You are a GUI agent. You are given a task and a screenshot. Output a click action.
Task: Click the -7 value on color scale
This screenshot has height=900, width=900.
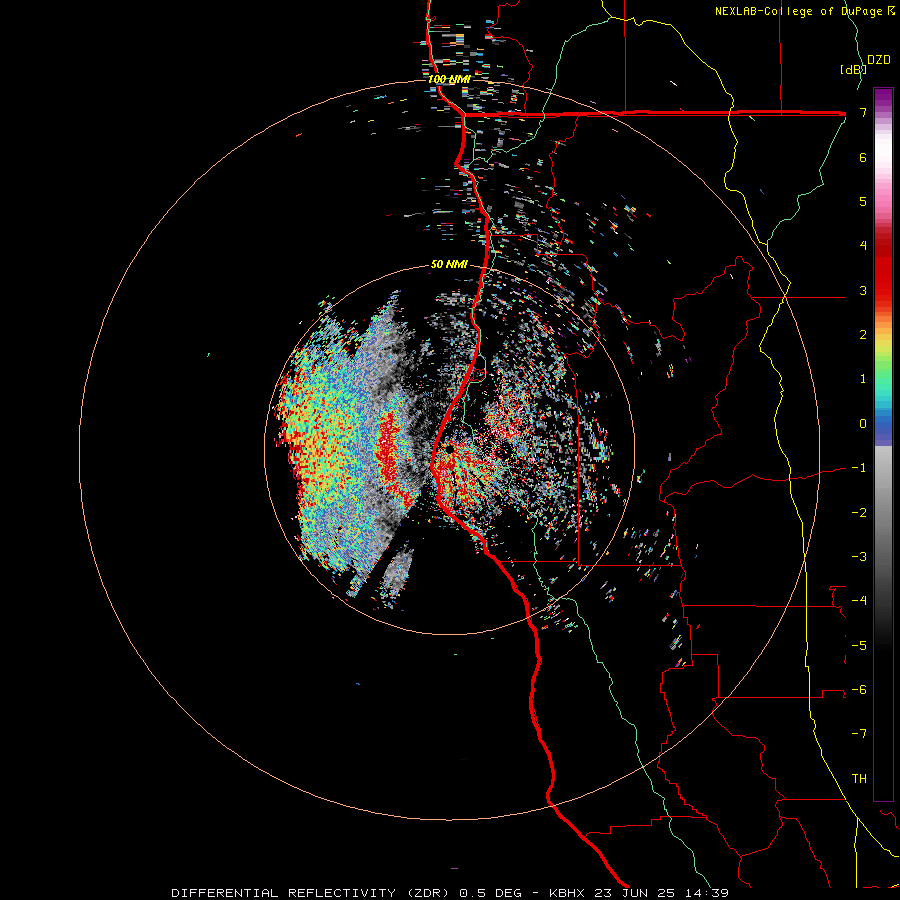(x=859, y=734)
